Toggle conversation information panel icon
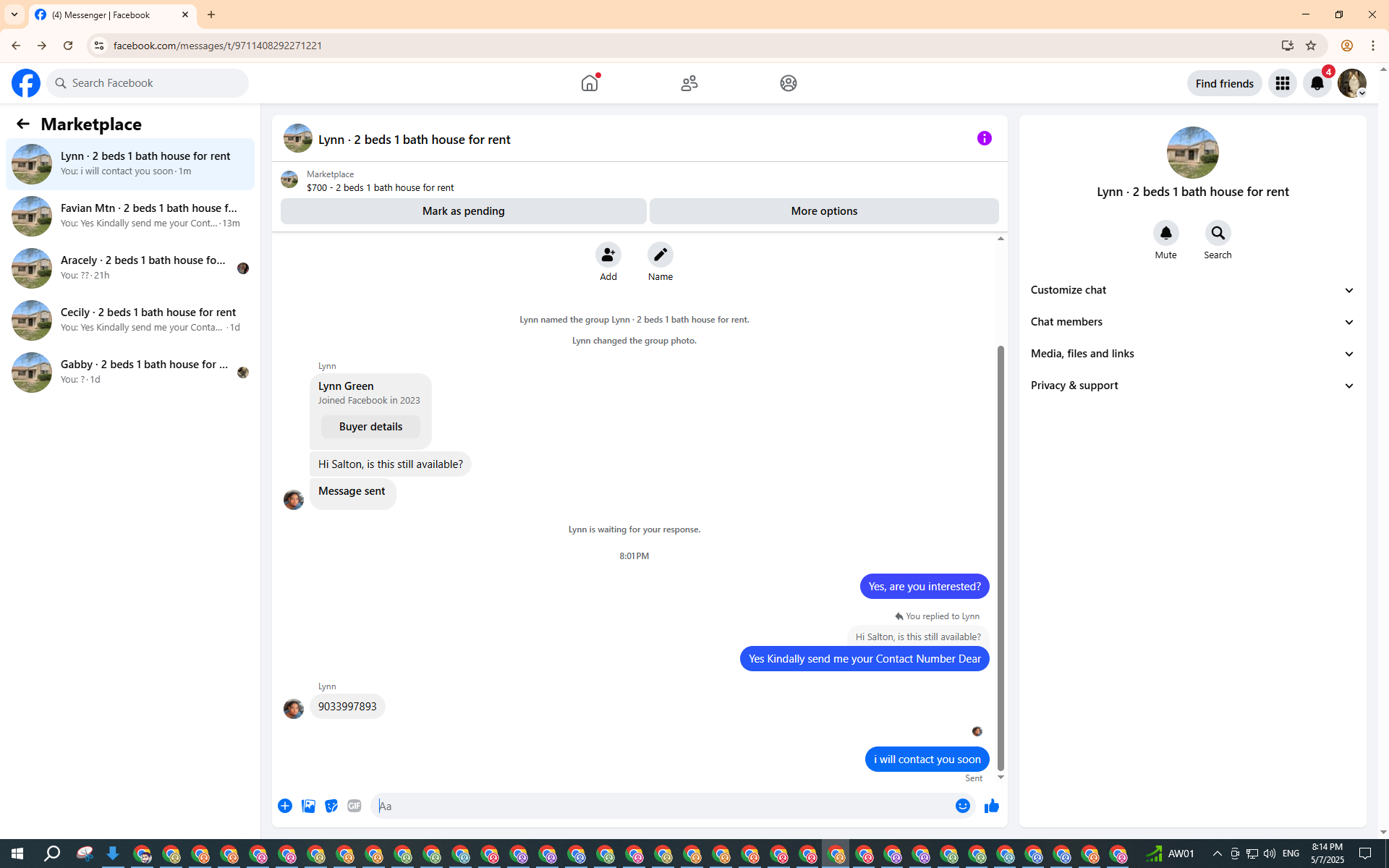The image size is (1389, 868). (x=984, y=138)
